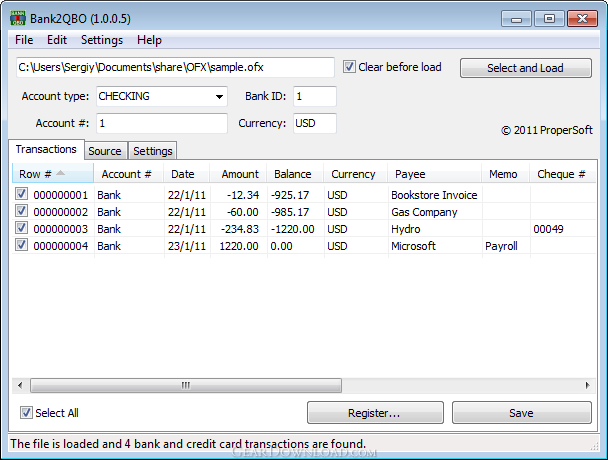Open the Settings menu in the menu bar

point(102,40)
